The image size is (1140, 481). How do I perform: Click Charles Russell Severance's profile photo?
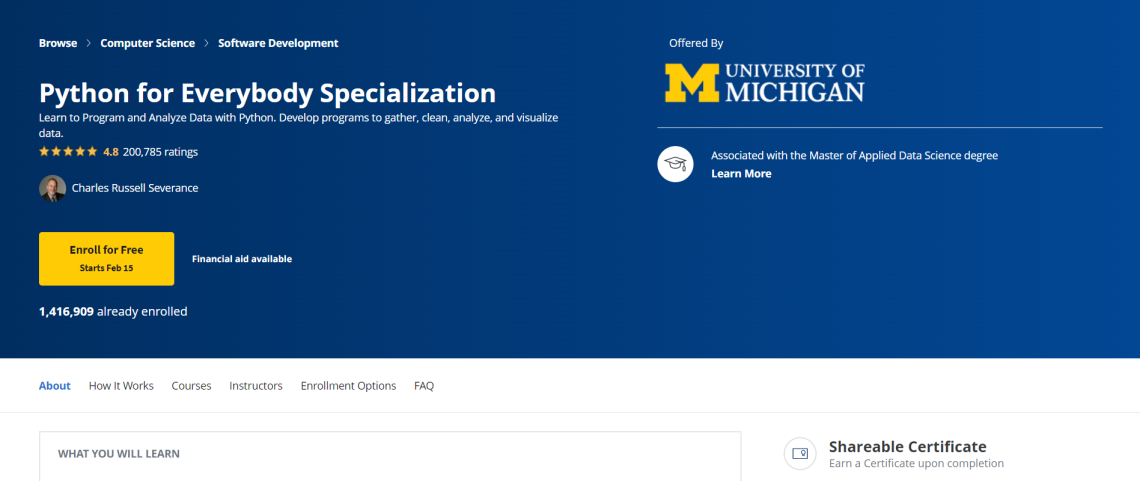pyautogui.click(x=52, y=188)
